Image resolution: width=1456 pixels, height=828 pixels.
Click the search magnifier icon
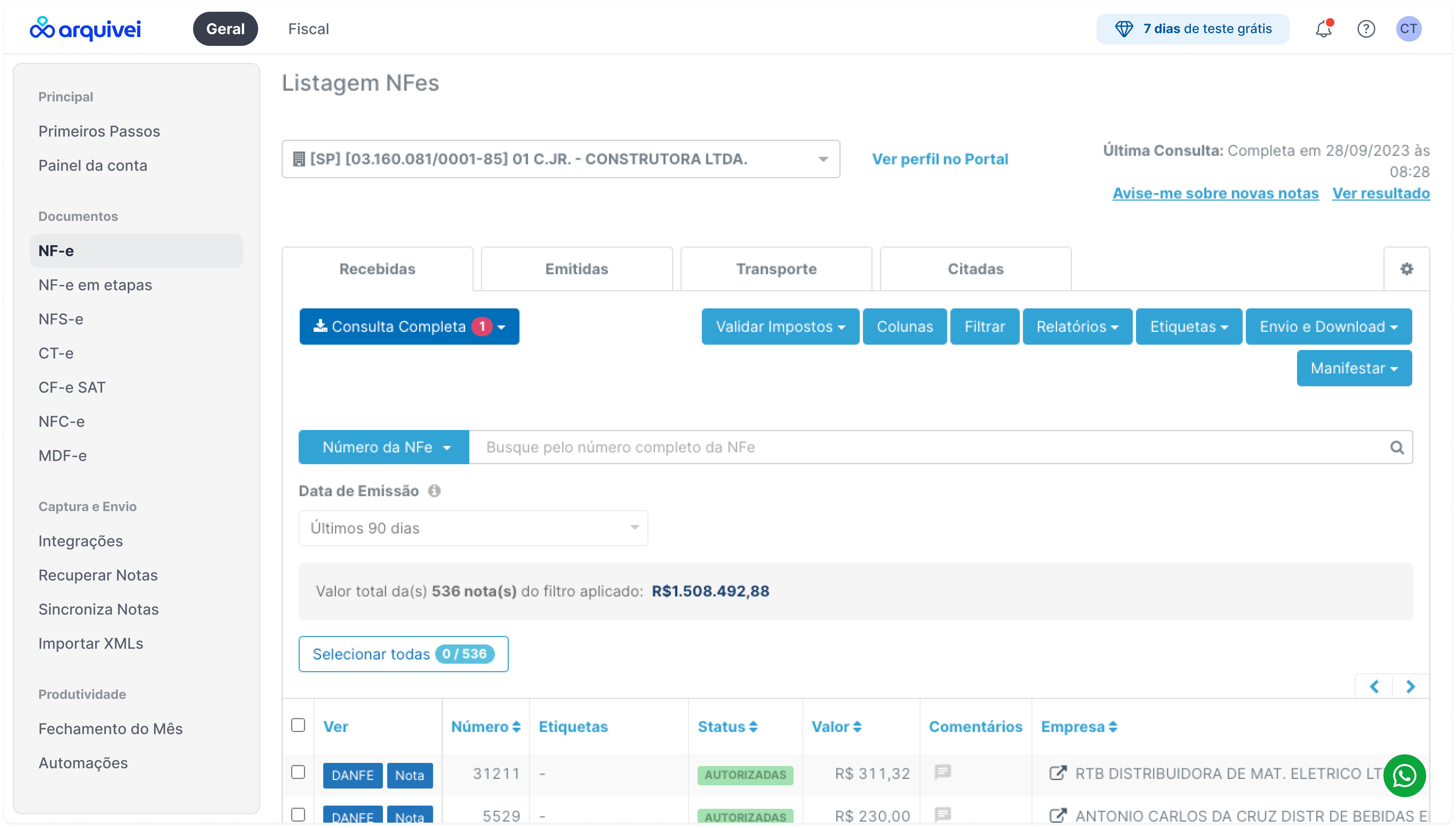(1397, 447)
